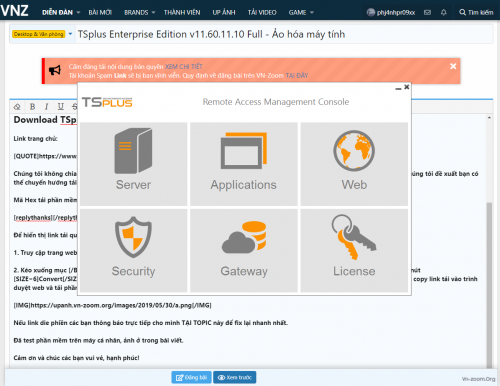Open the UP ẢNH menu item
Screen dimensions: 500x386
(x=224, y=12)
